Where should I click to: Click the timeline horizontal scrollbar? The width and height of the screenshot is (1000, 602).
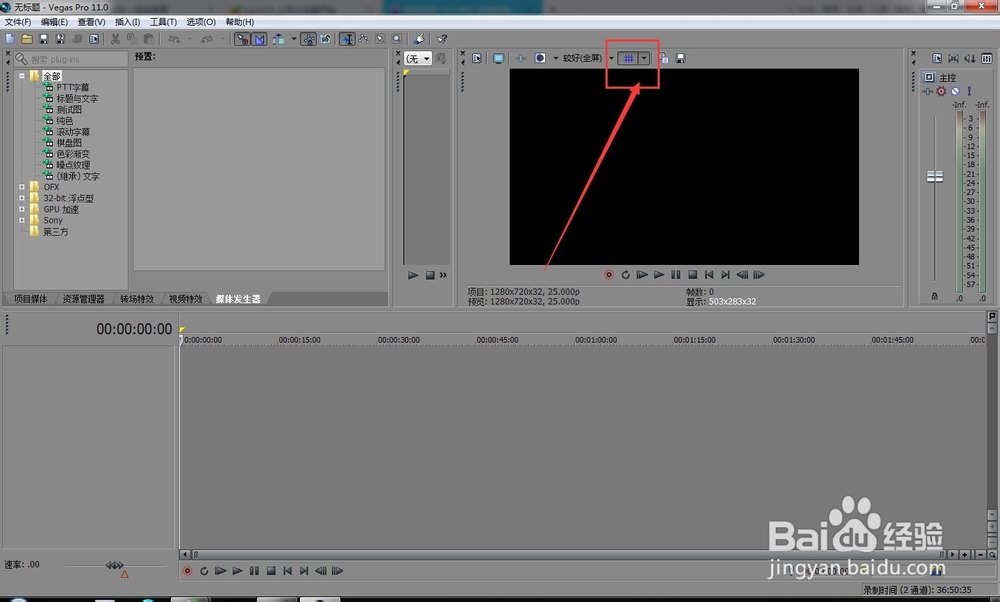(x=568, y=555)
